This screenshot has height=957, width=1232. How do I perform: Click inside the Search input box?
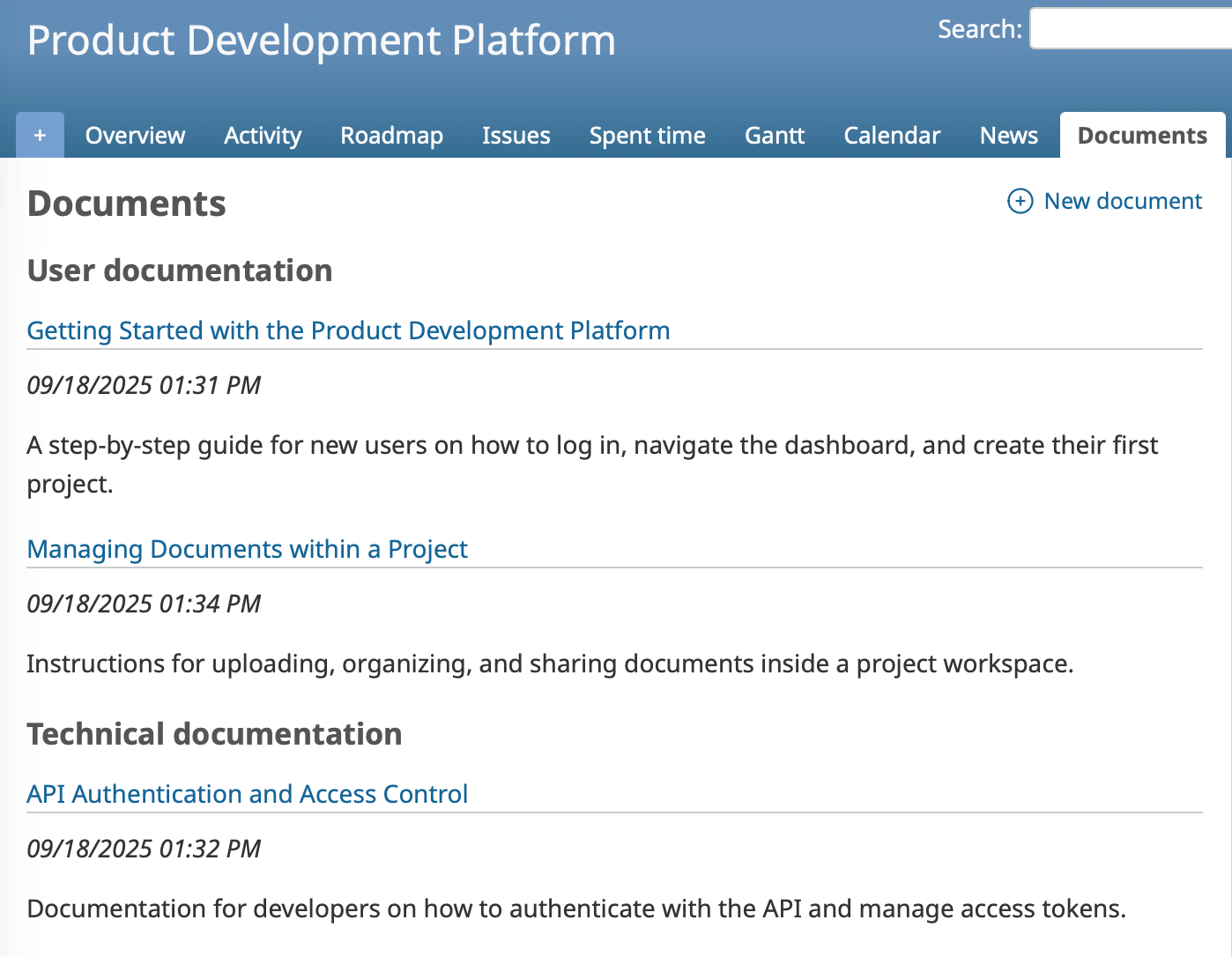[1137, 27]
